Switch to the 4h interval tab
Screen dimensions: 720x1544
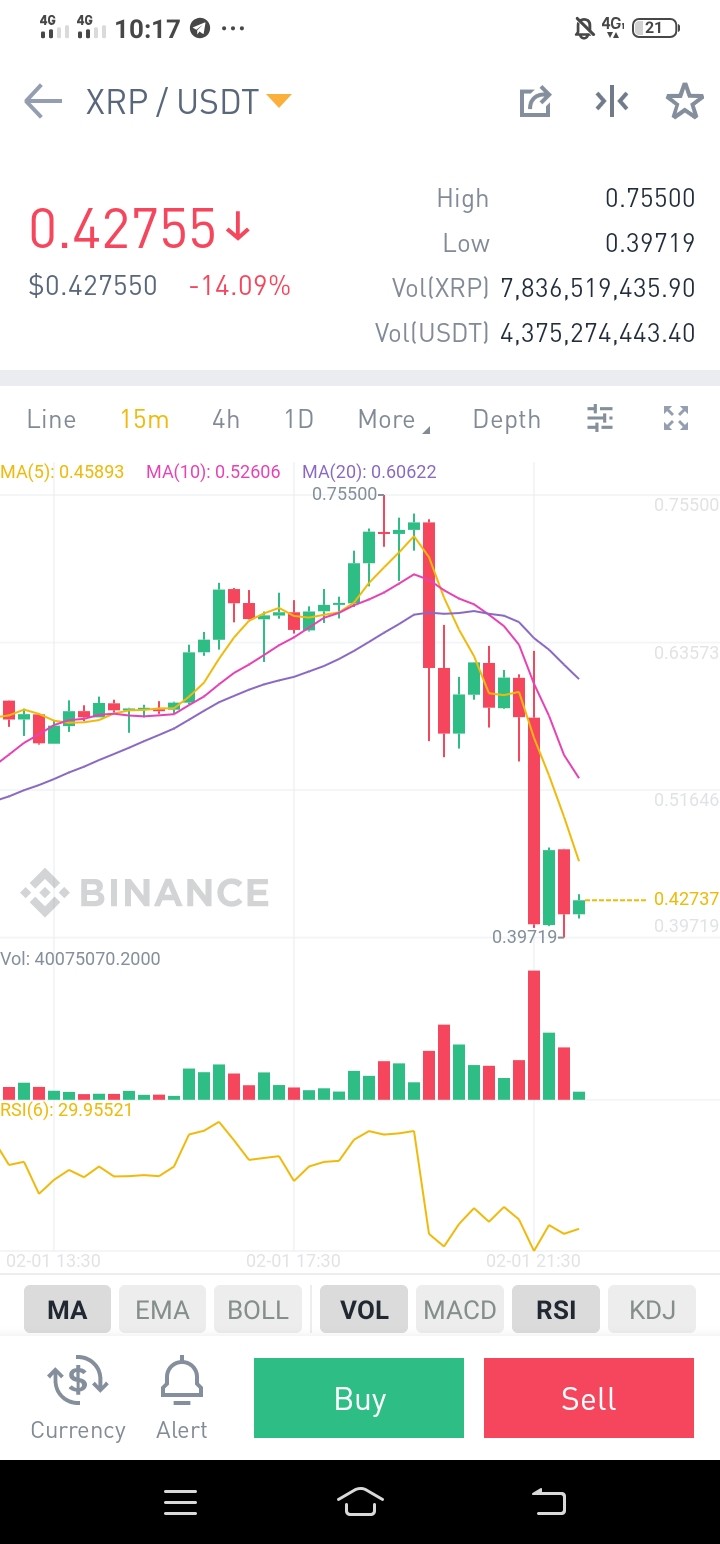[x=226, y=419]
